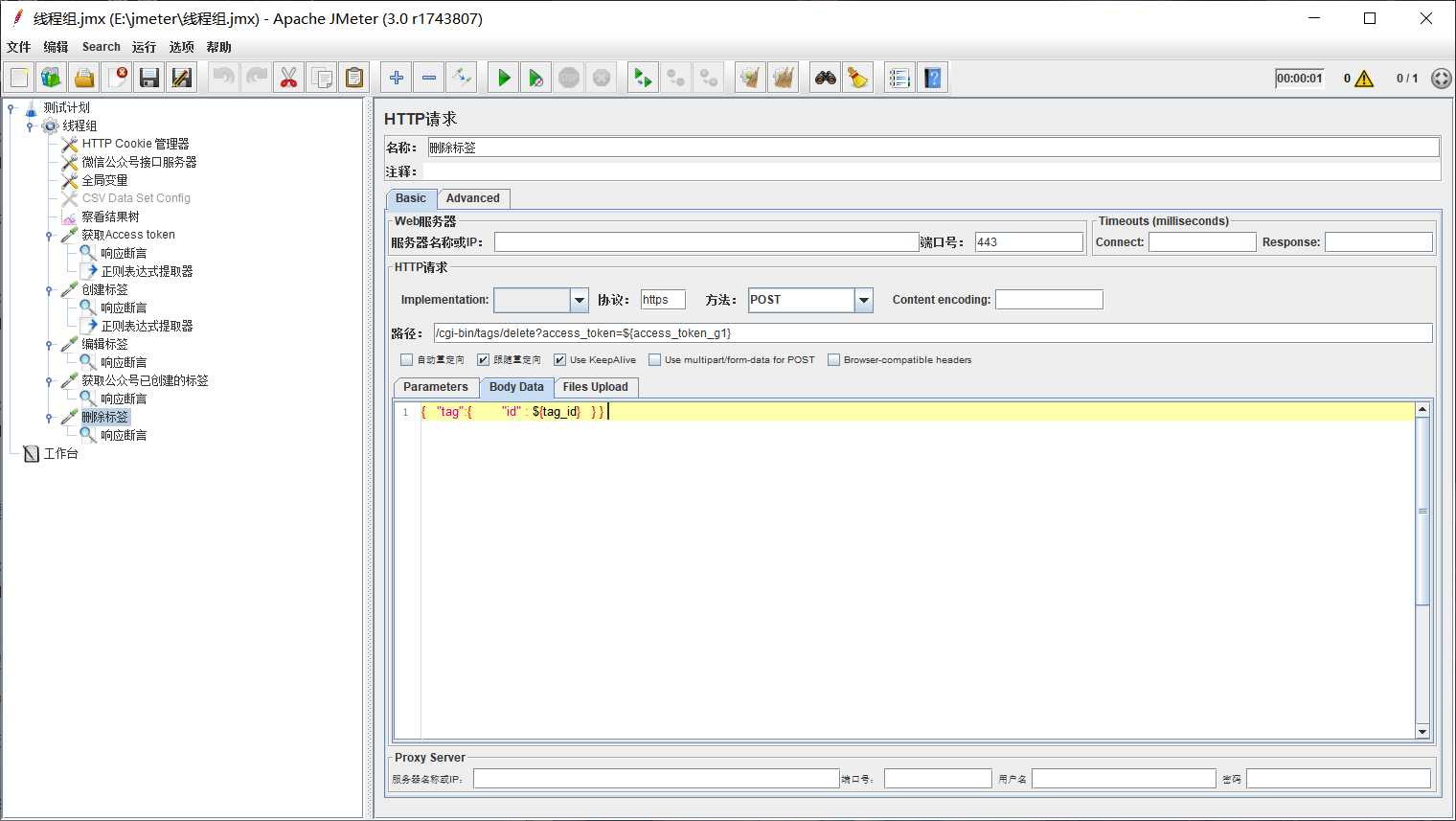The height and width of the screenshot is (821, 1456).
Task: Collapse the 获取Access token tree node
Action: 49,236
